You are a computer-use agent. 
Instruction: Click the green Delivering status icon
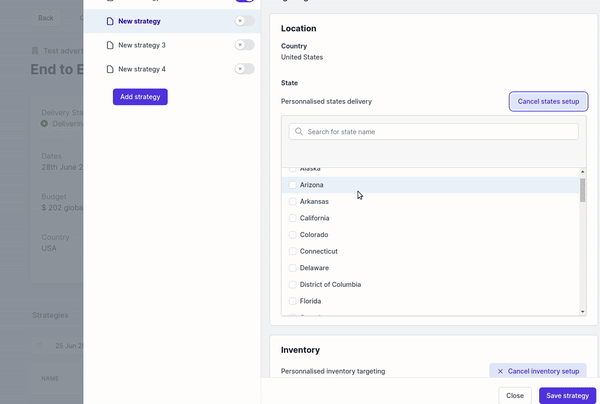click(44, 124)
